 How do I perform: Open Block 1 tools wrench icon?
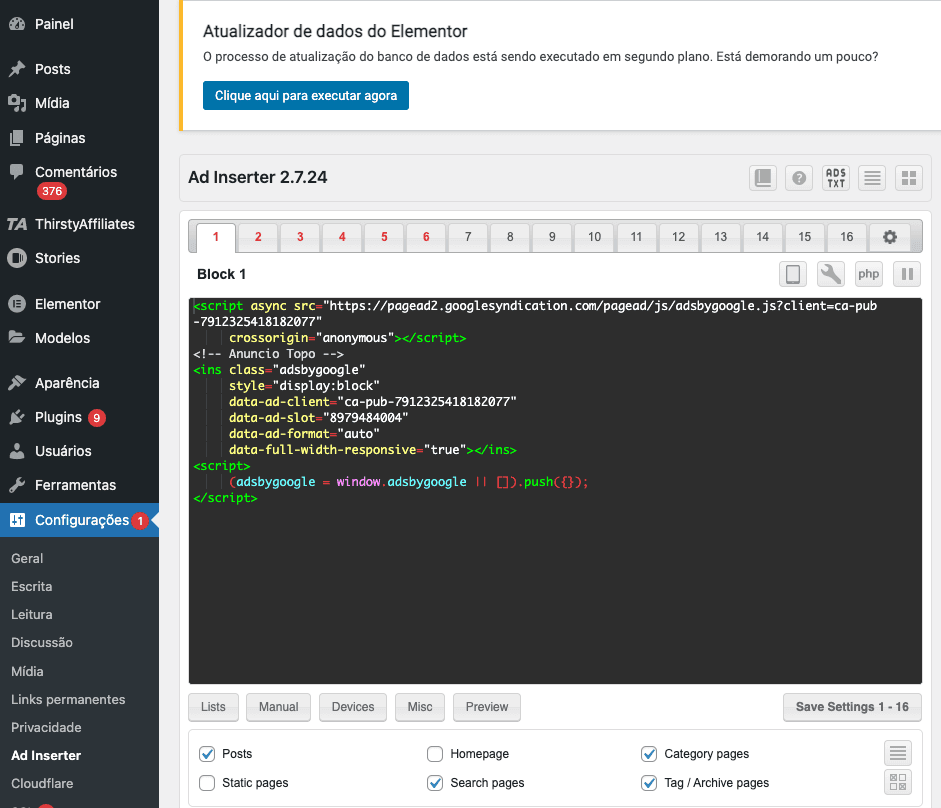coord(831,274)
